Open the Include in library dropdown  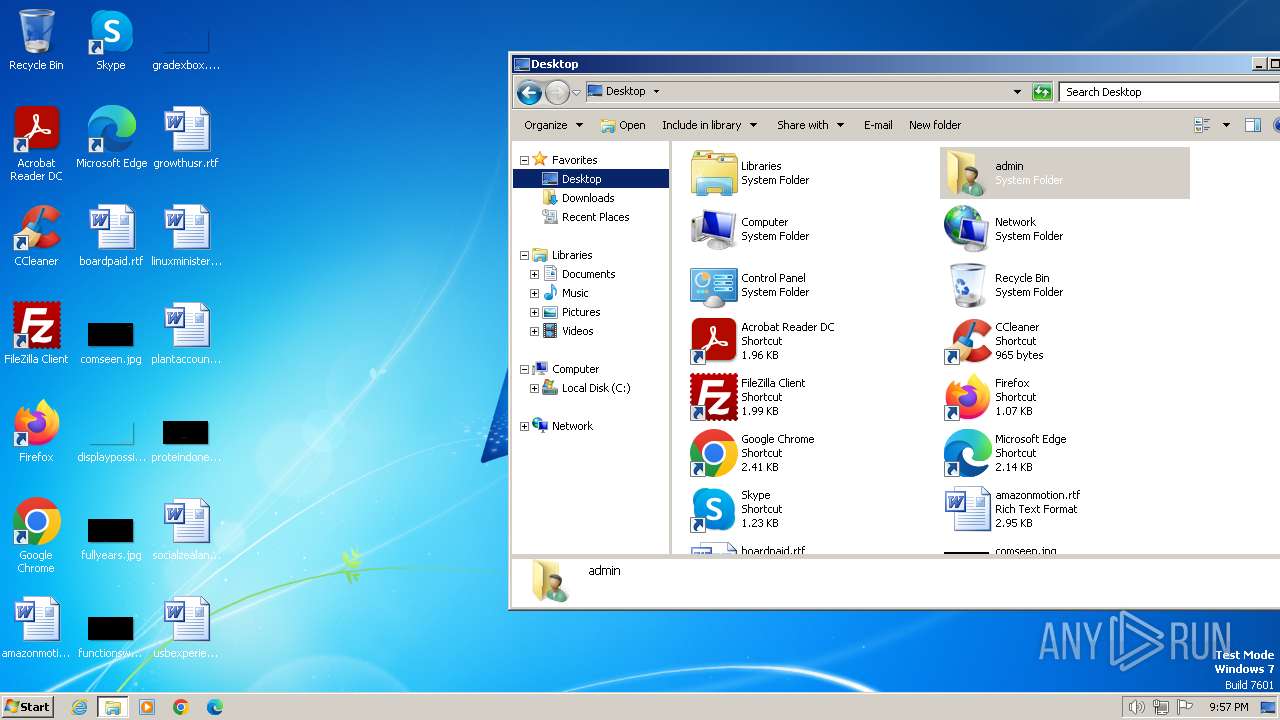(710, 125)
